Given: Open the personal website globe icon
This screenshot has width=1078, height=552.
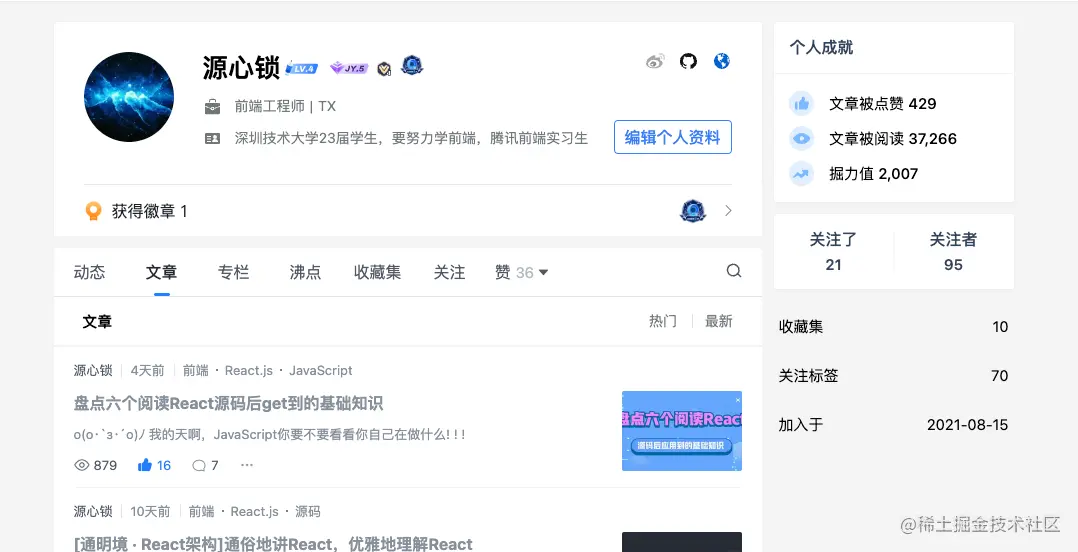Looking at the screenshot, I should tap(721, 61).
